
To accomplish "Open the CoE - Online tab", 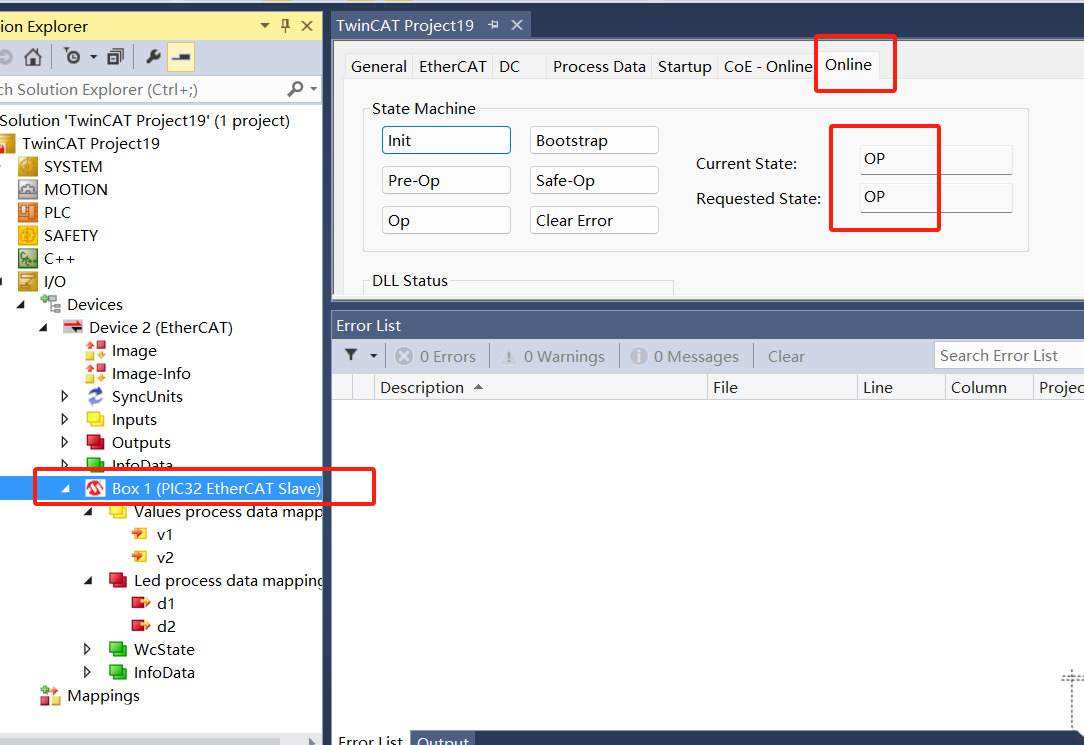I will click(767, 66).
